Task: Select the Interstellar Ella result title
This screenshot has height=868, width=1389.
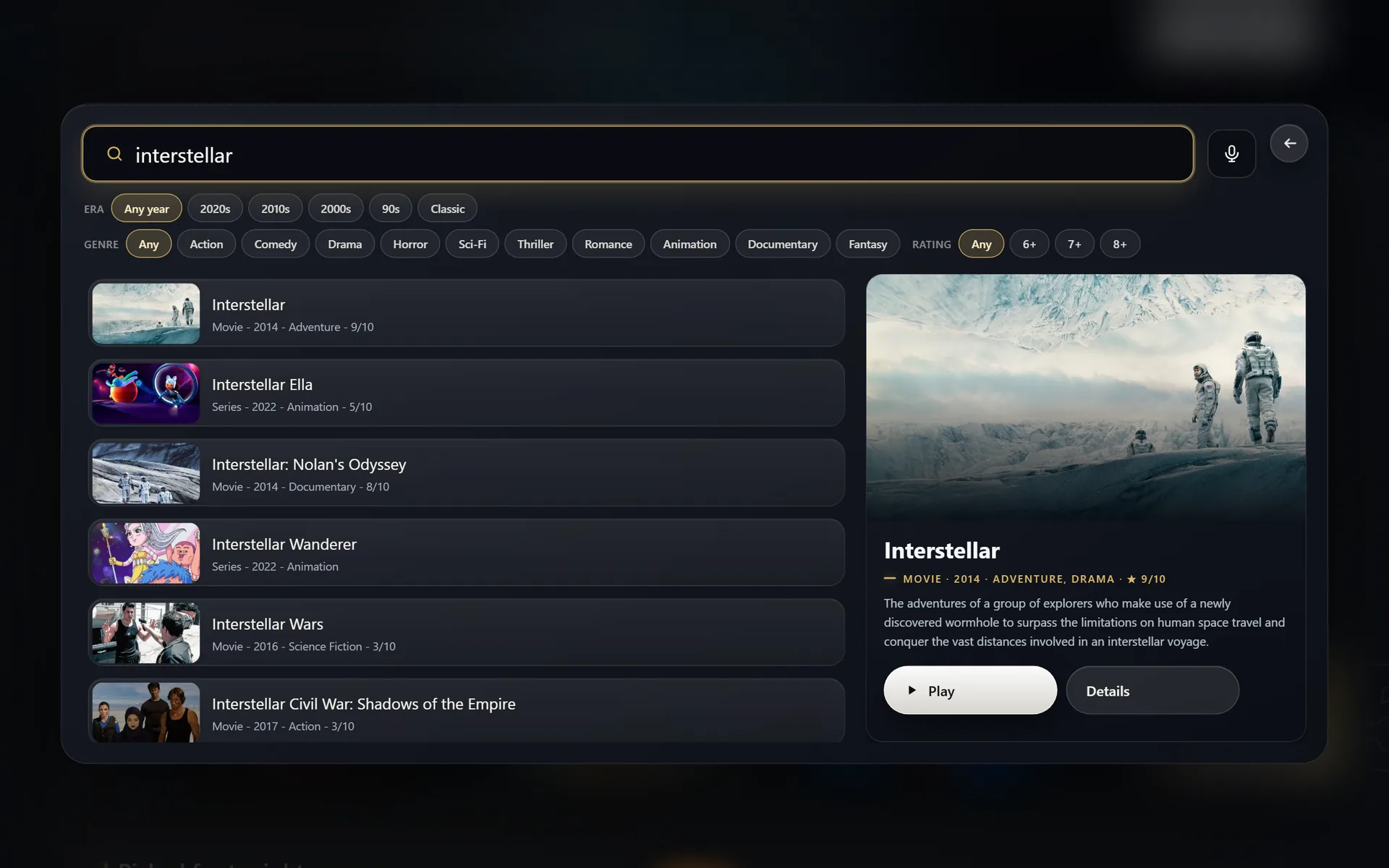Action: (262, 384)
